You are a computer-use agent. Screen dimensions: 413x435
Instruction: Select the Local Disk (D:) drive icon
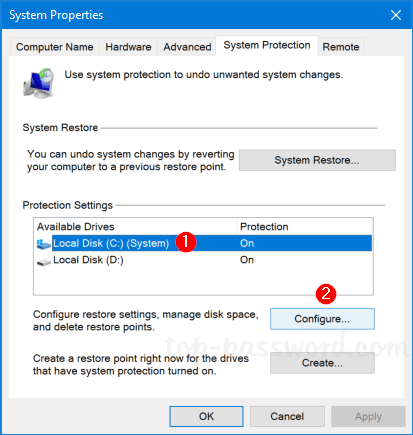pos(44,262)
